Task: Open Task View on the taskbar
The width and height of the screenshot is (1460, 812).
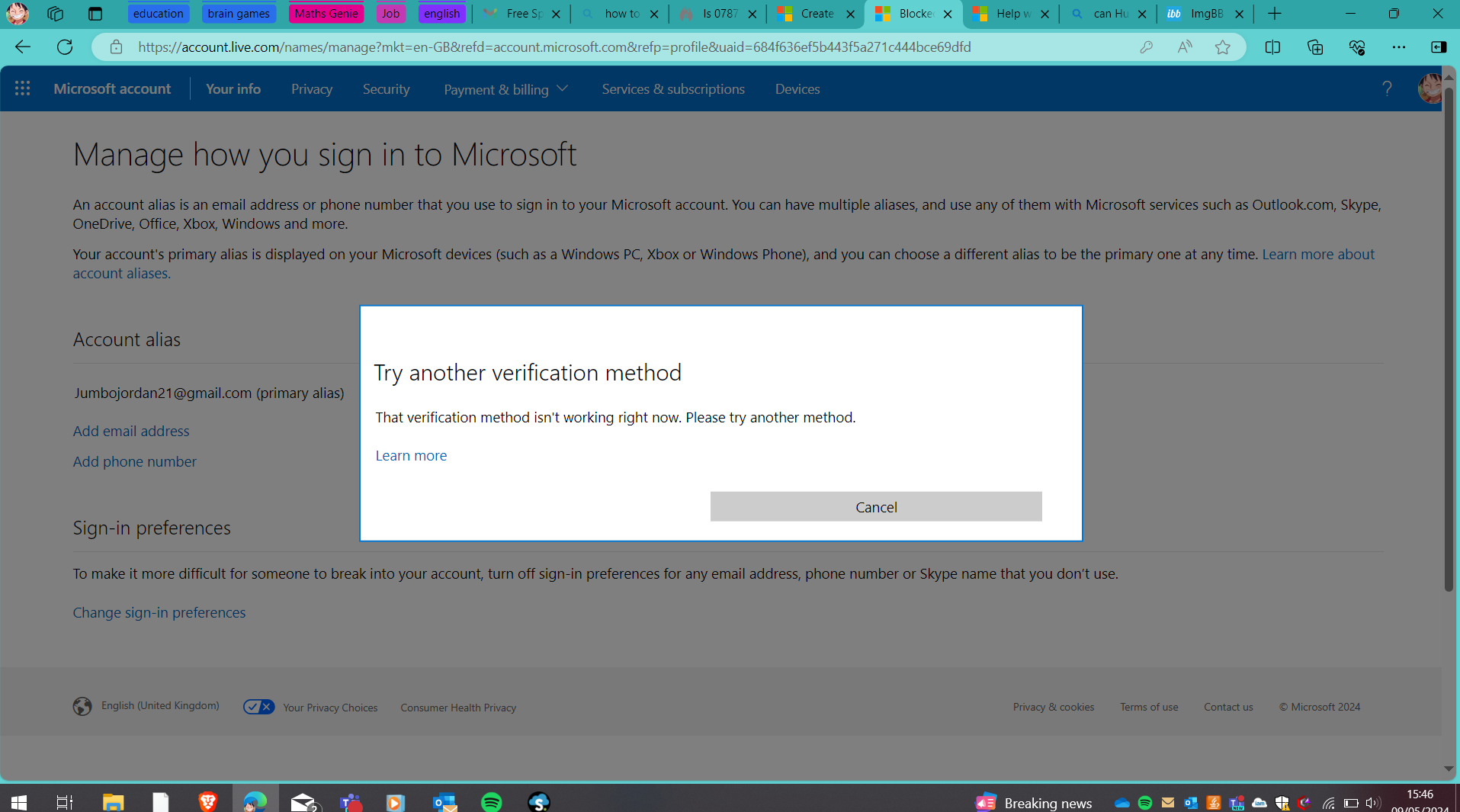Action: coord(65,802)
